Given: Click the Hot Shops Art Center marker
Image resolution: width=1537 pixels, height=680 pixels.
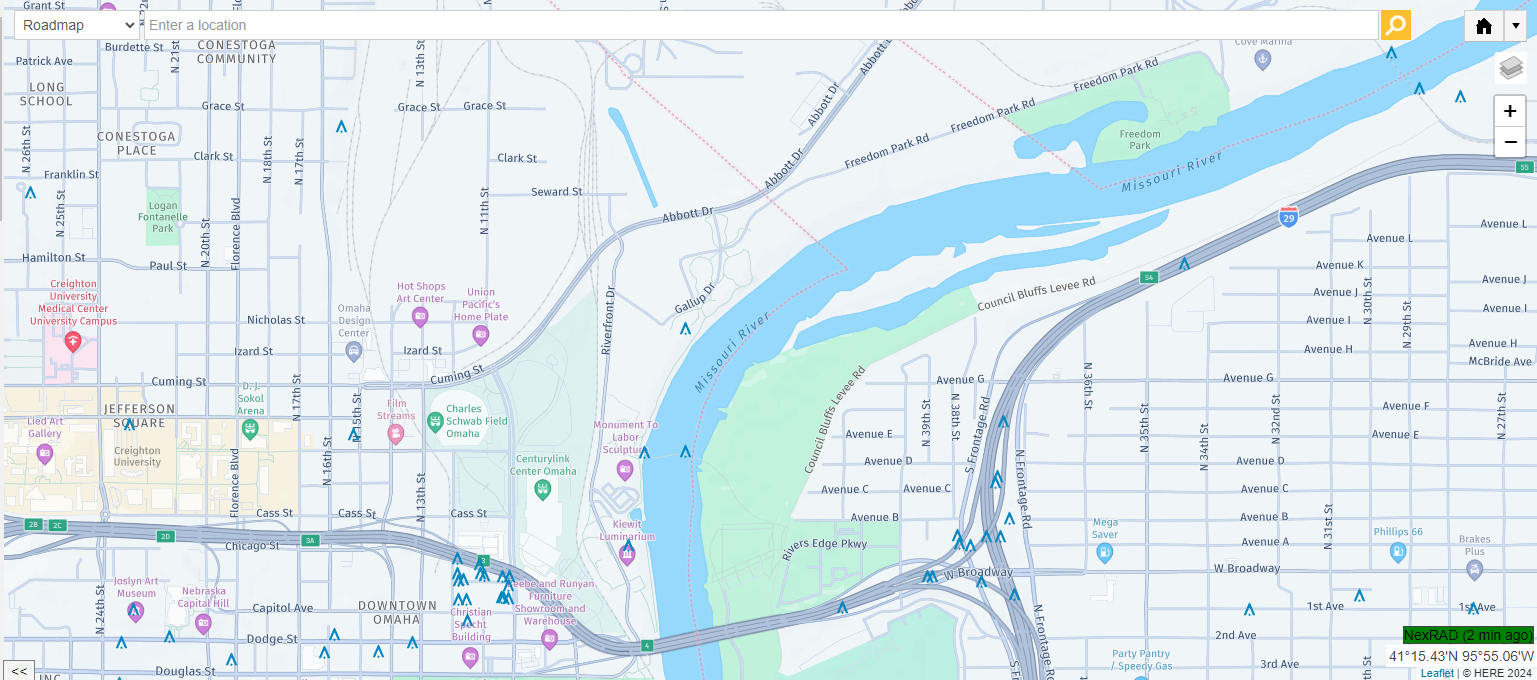Looking at the screenshot, I should click(x=420, y=317).
